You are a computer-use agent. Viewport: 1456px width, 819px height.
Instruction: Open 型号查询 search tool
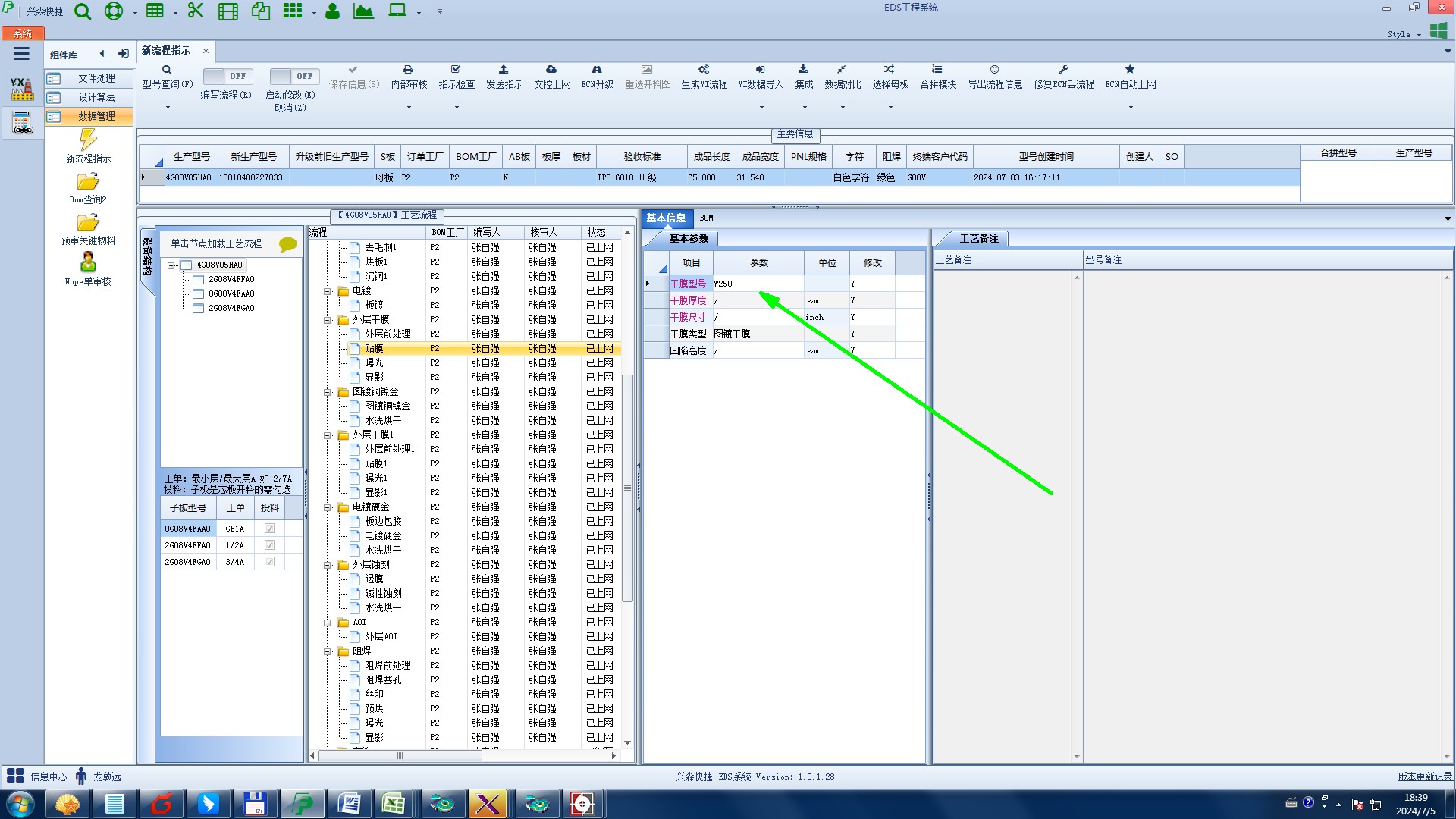167,71
